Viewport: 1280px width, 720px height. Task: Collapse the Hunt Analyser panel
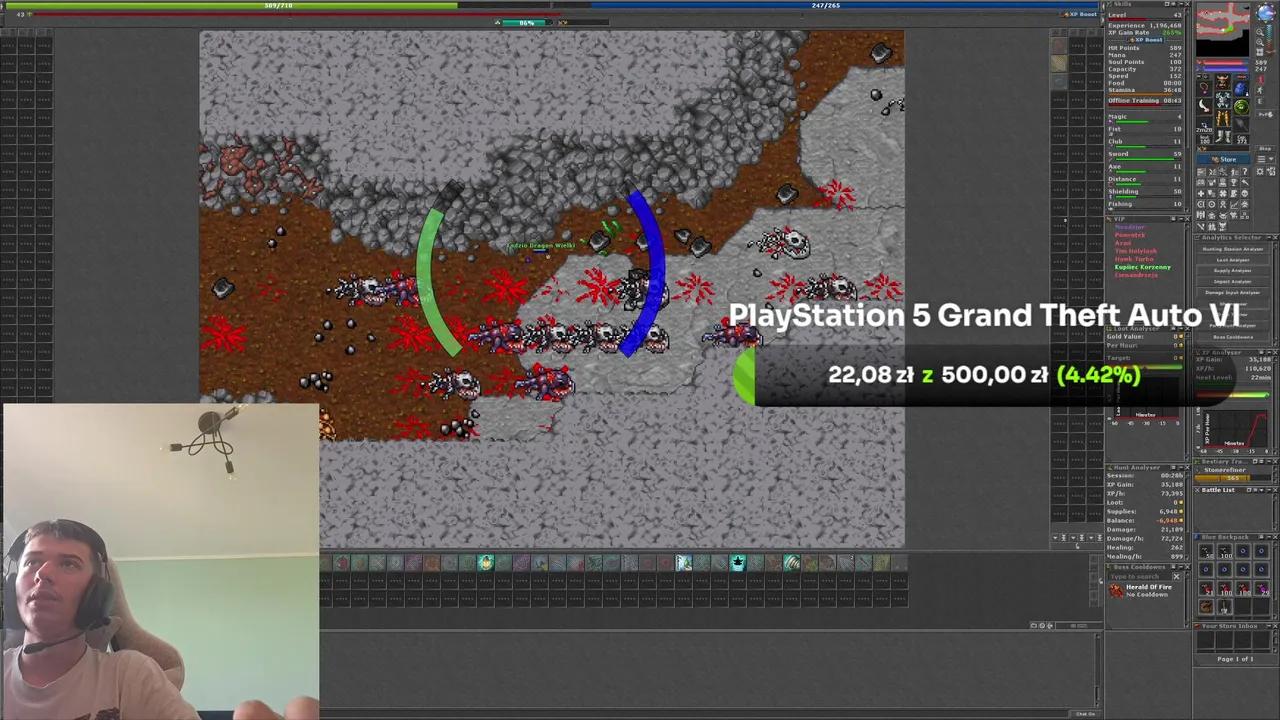coord(1181,467)
